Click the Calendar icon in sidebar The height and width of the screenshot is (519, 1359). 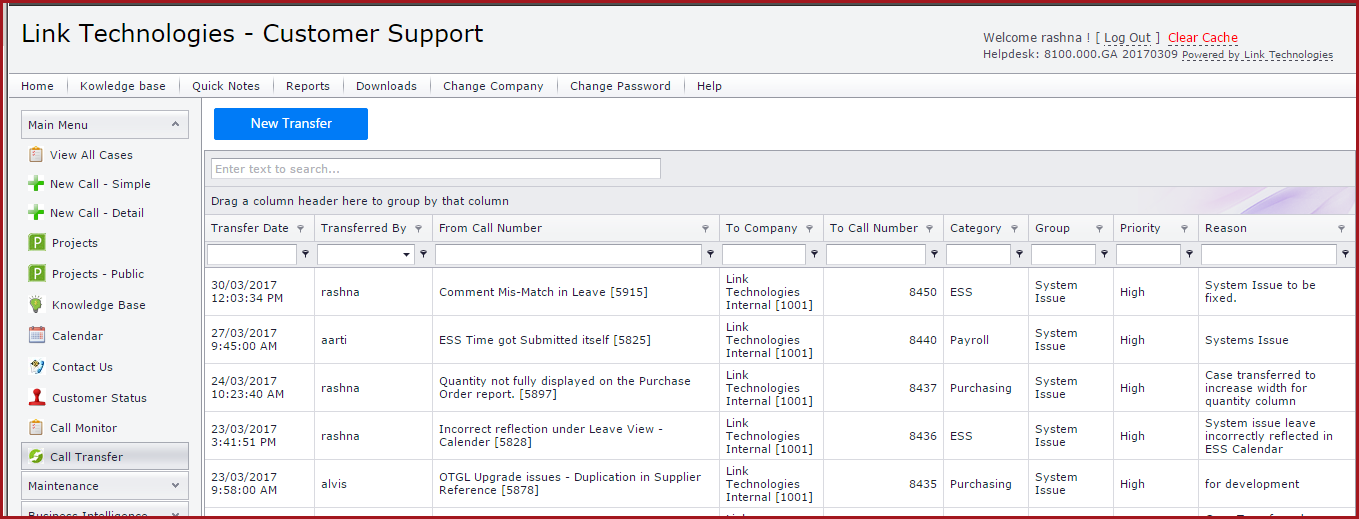click(36, 336)
